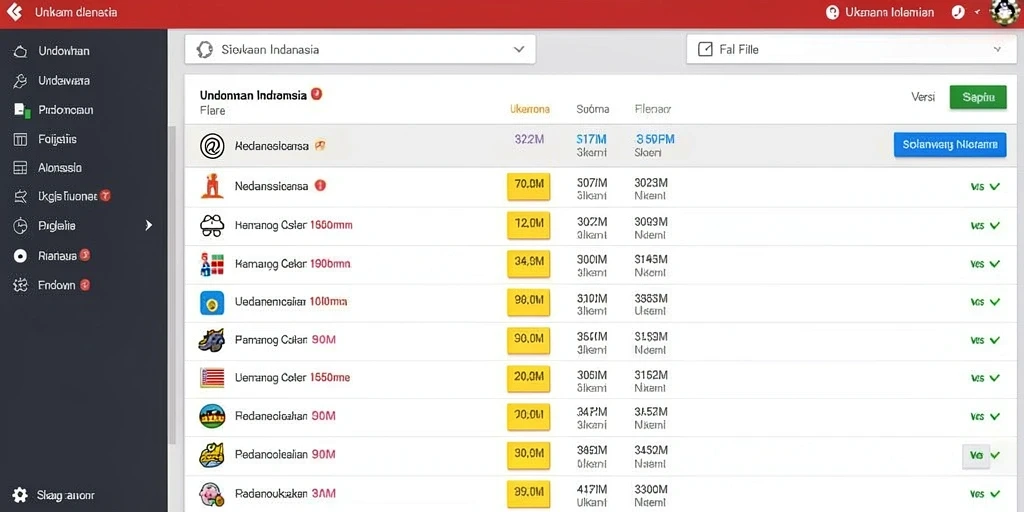1024x512 pixels.
Task: Click the blue Solanweng Nloranra button
Action: click(950, 145)
